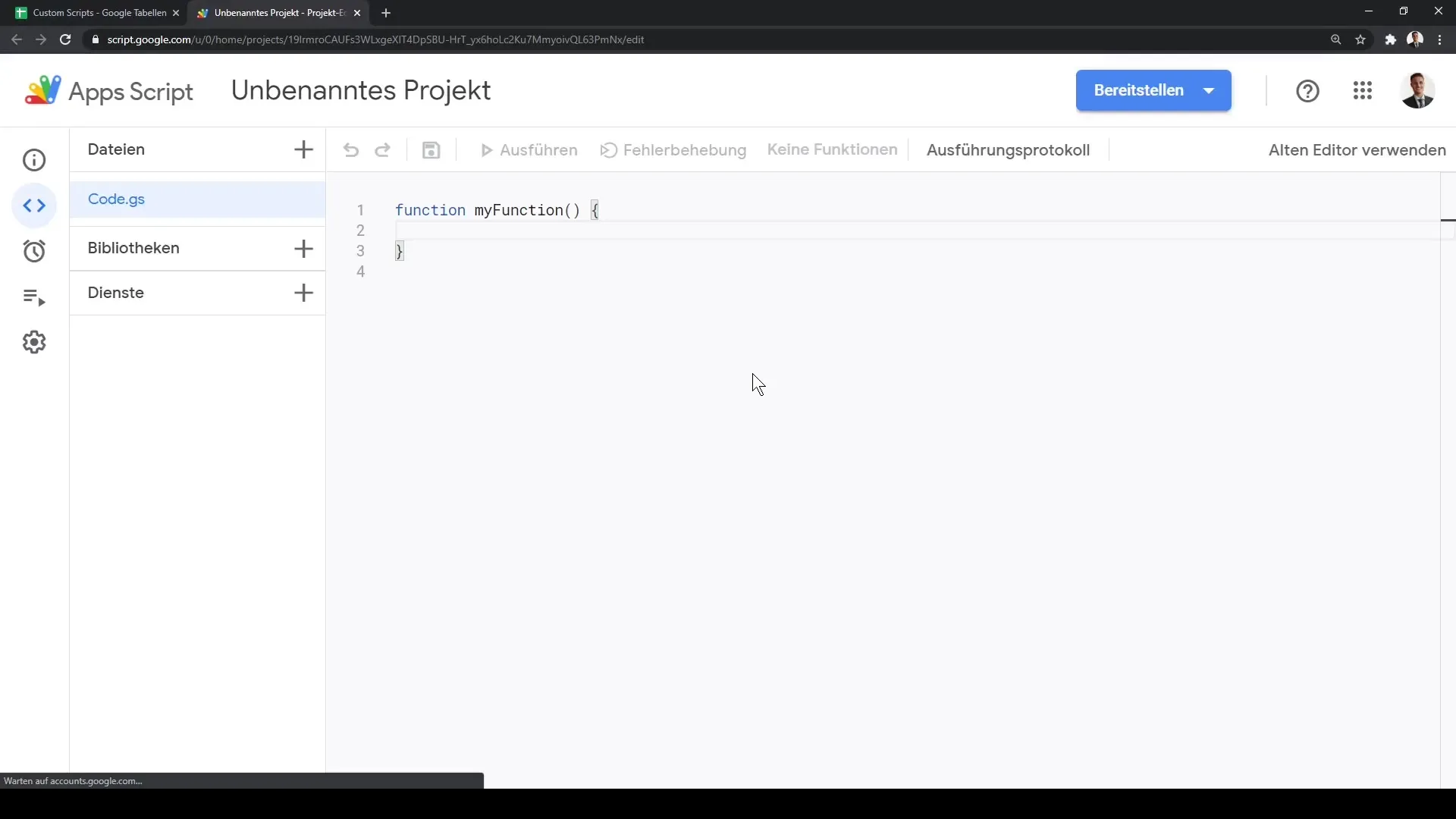Open Triggers via the alarm clock icon
The width and height of the screenshot is (1456, 819).
pos(34,251)
